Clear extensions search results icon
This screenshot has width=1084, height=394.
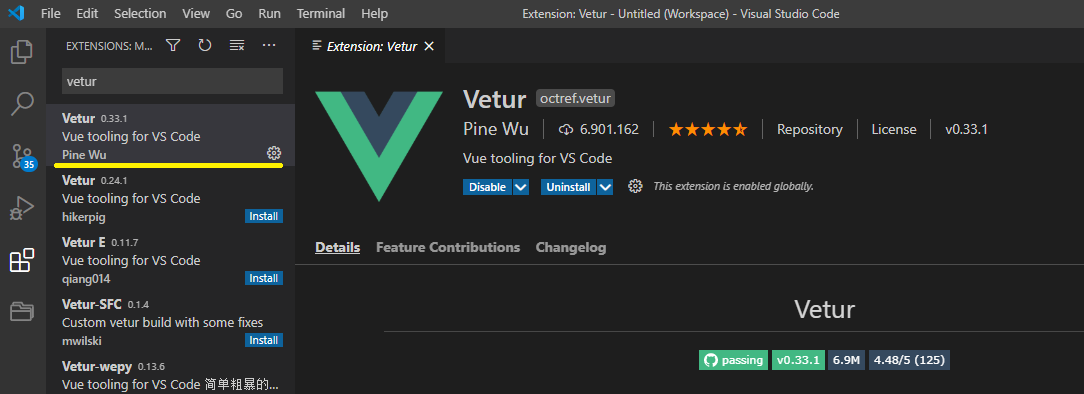pos(237,46)
